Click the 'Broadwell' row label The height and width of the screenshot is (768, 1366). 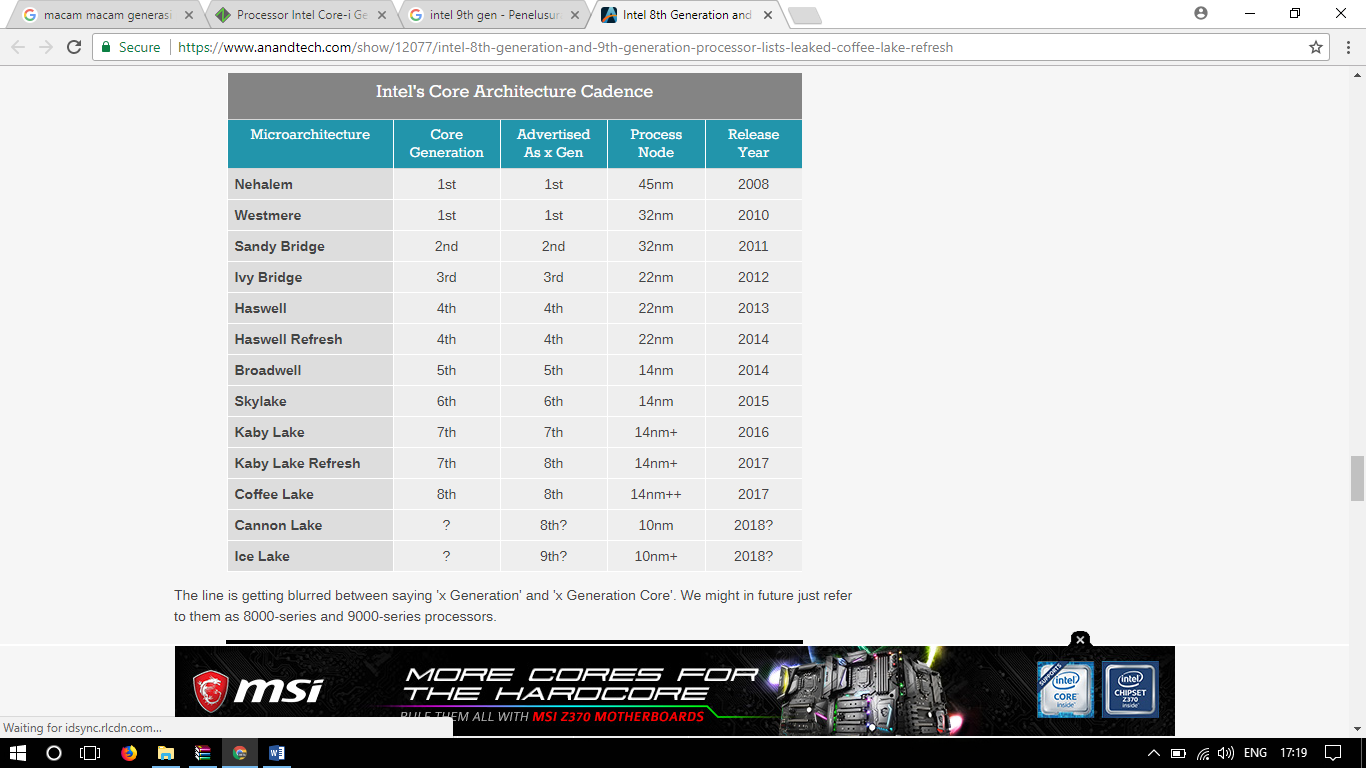(x=268, y=370)
